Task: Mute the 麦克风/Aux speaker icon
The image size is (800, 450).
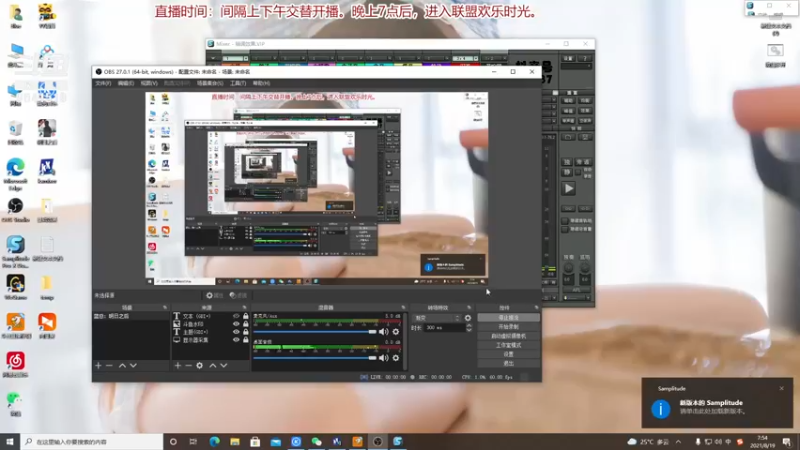Action: [384, 332]
